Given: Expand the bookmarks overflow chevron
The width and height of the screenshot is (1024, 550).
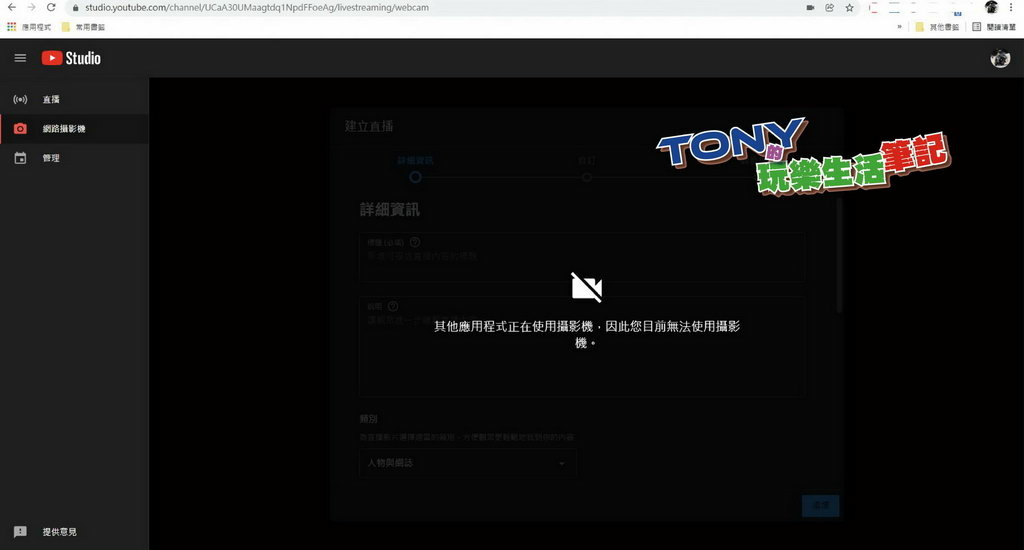Looking at the screenshot, I should [x=899, y=27].
